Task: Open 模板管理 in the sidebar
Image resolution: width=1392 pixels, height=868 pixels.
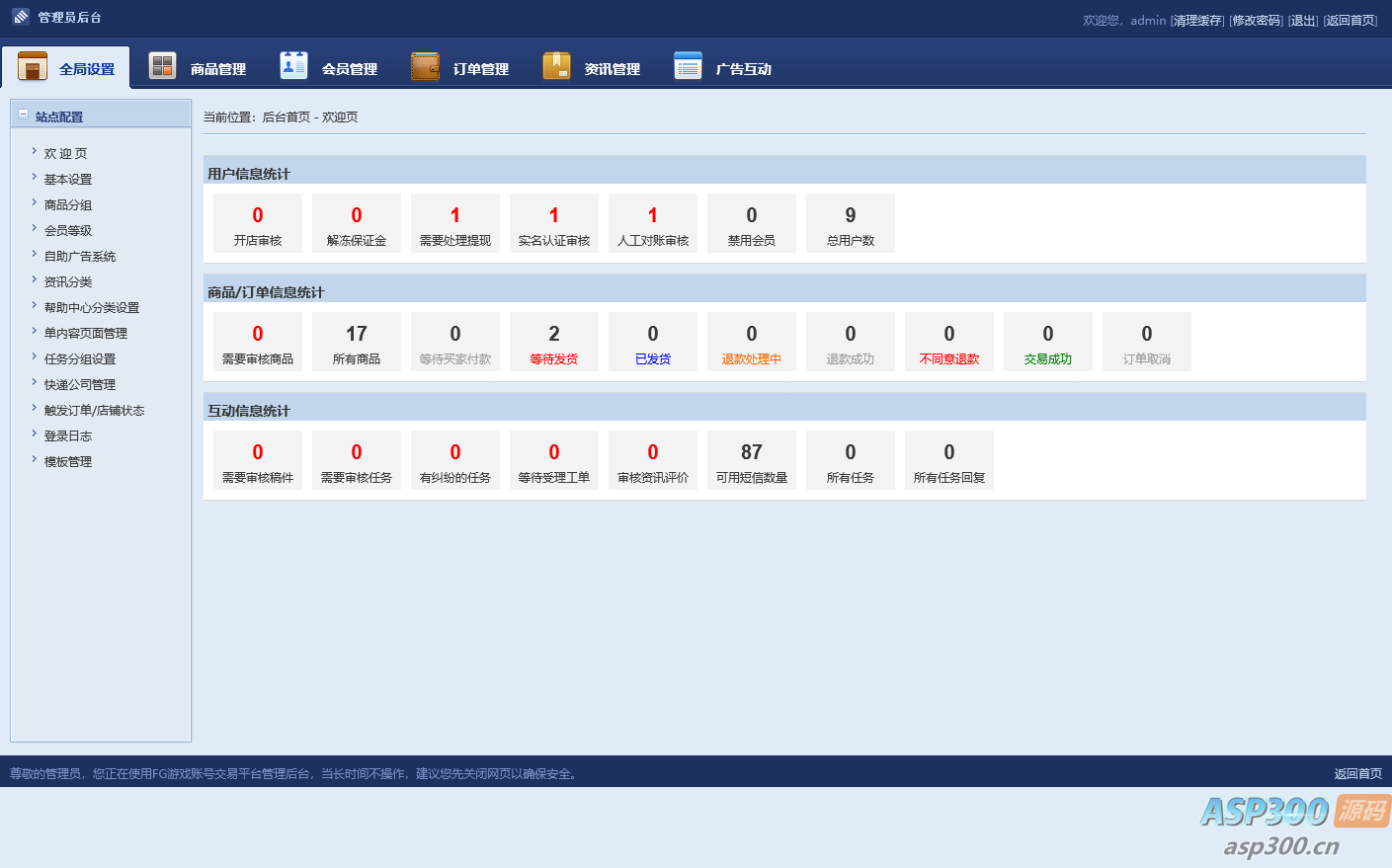Action: (68, 462)
